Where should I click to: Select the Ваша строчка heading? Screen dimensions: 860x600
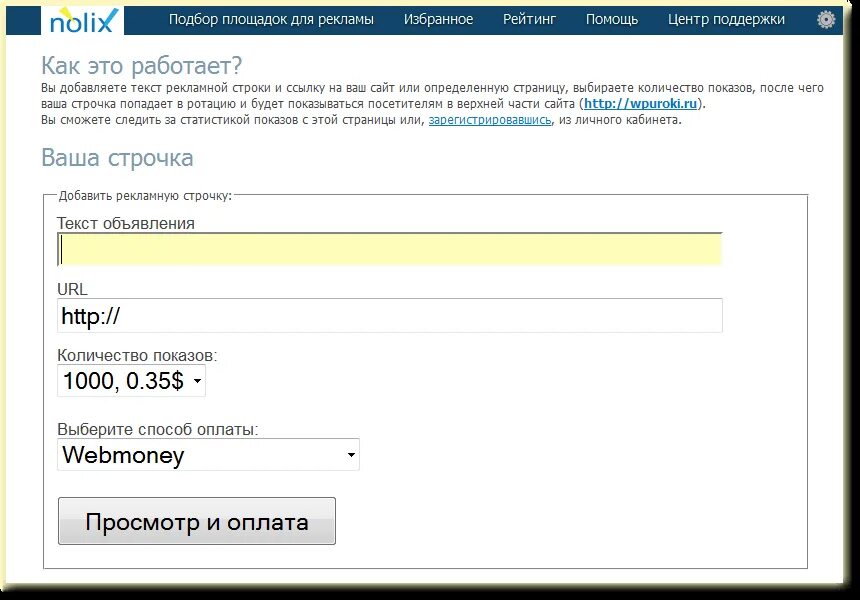pyautogui.click(x=117, y=158)
